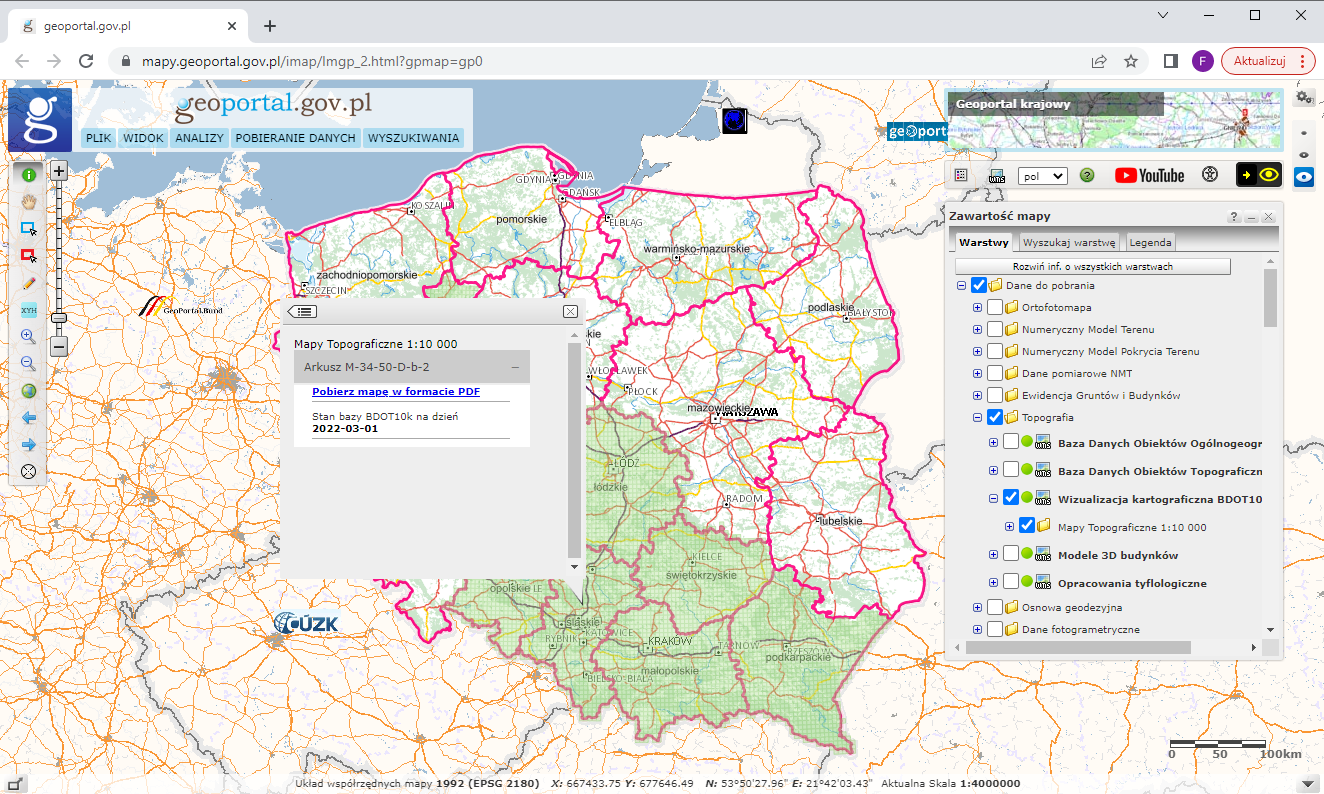
Task: Uncheck the Topografia layer group
Action: coord(995,418)
